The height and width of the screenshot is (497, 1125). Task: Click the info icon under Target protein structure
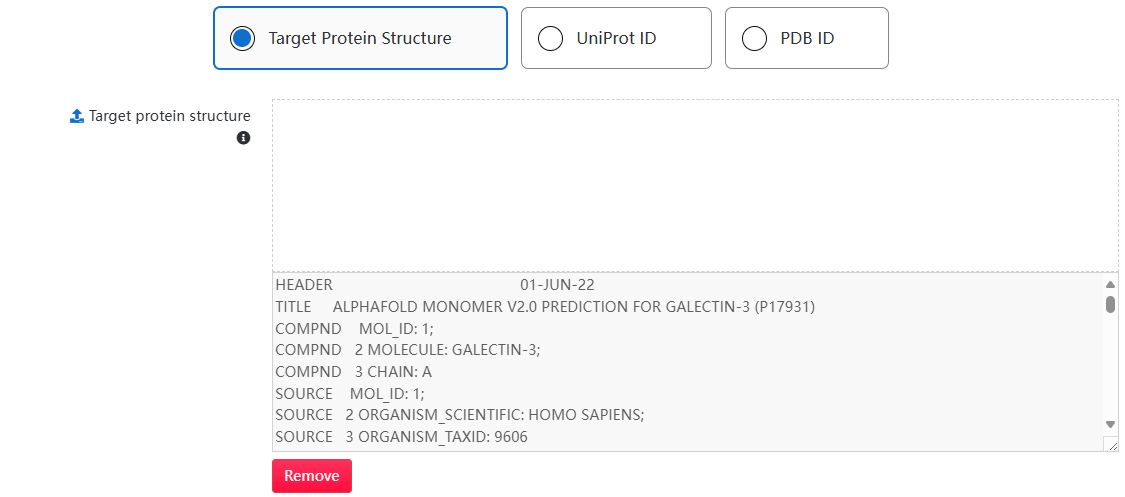coord(243,138)
